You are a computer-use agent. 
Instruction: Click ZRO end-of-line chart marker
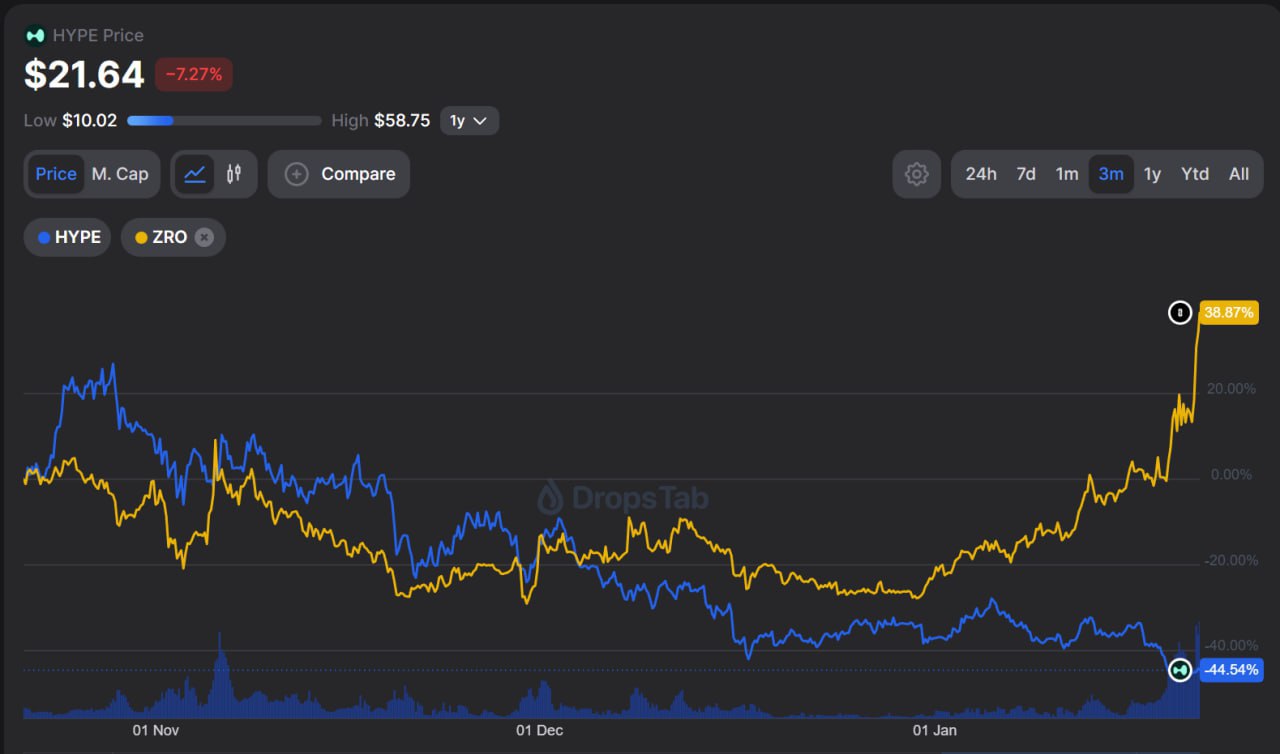pos(1180,313)
